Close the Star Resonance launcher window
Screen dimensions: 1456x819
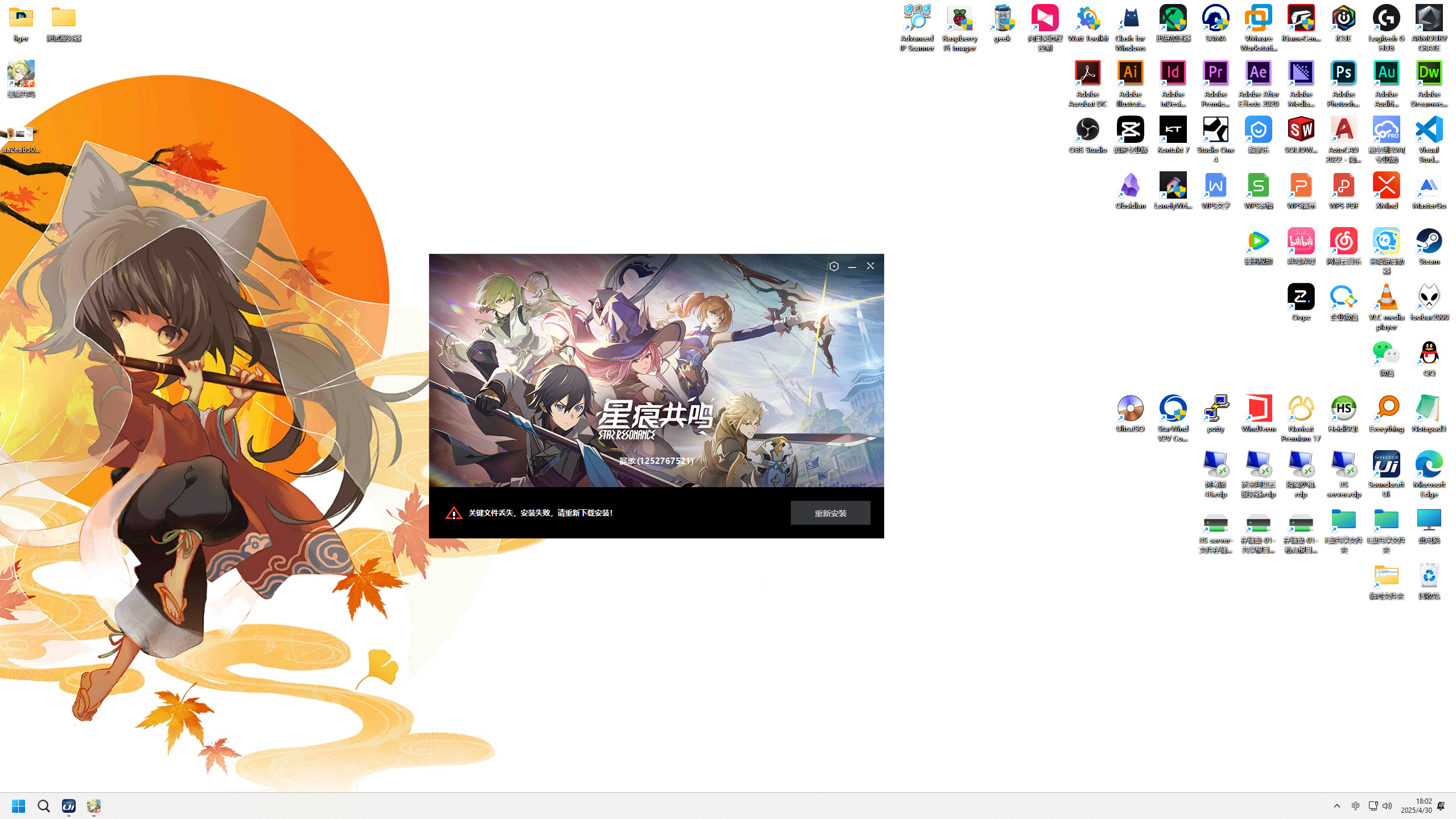pyautogui.click(x=870, y=266)
